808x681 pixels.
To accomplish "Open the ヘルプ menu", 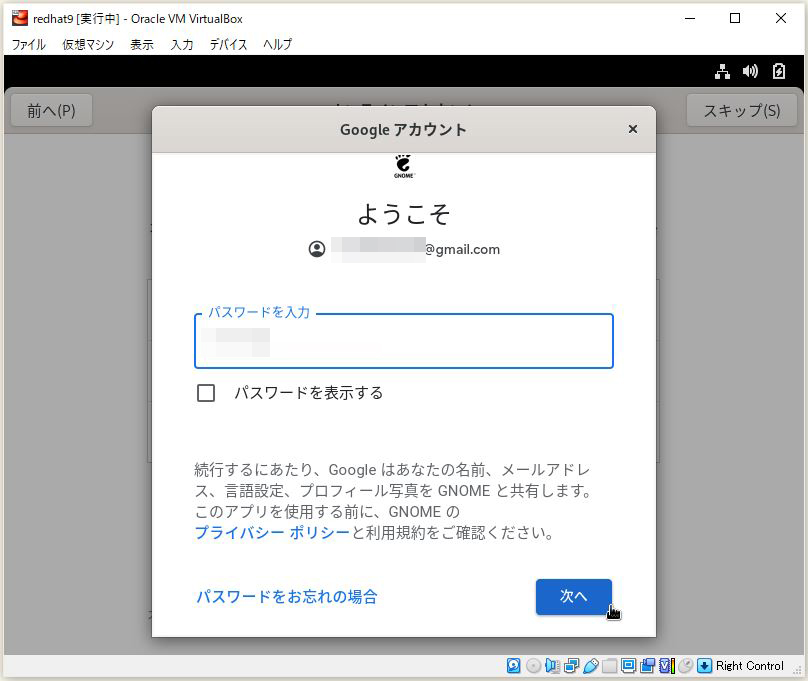I will tap(278, 44).
